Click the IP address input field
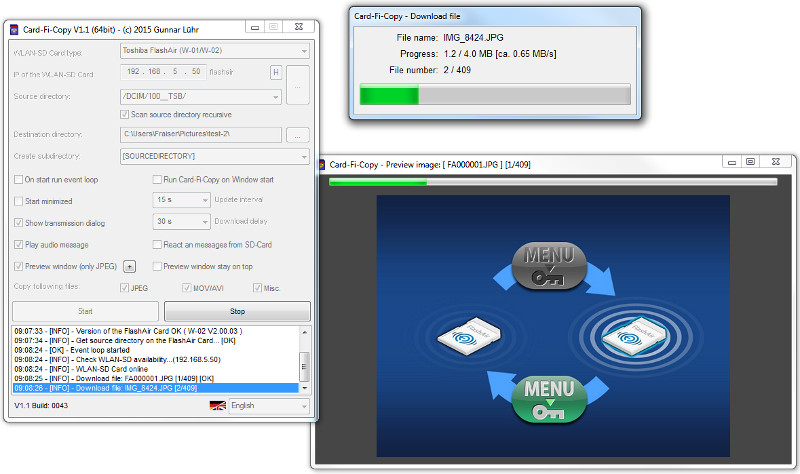This screenshot has width=800, height=474. click(163, 72)
